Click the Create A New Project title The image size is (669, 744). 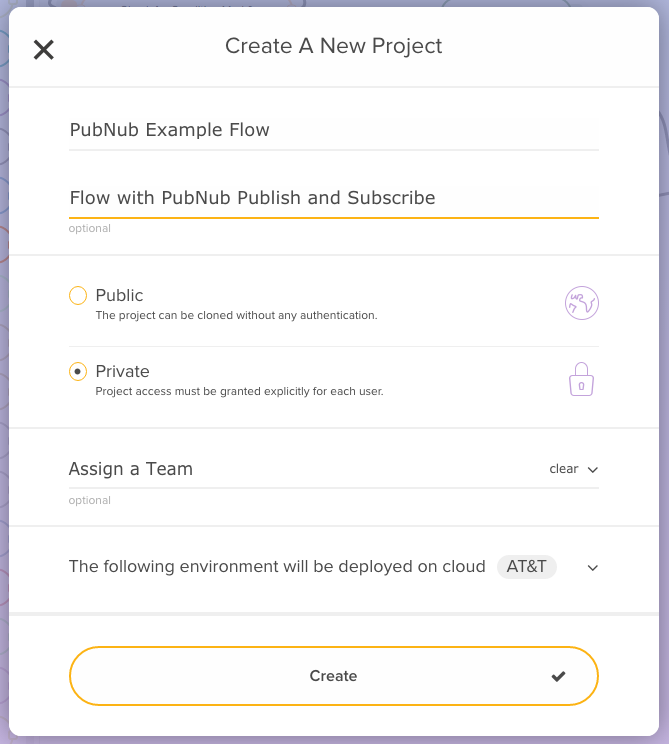[333, 46]
